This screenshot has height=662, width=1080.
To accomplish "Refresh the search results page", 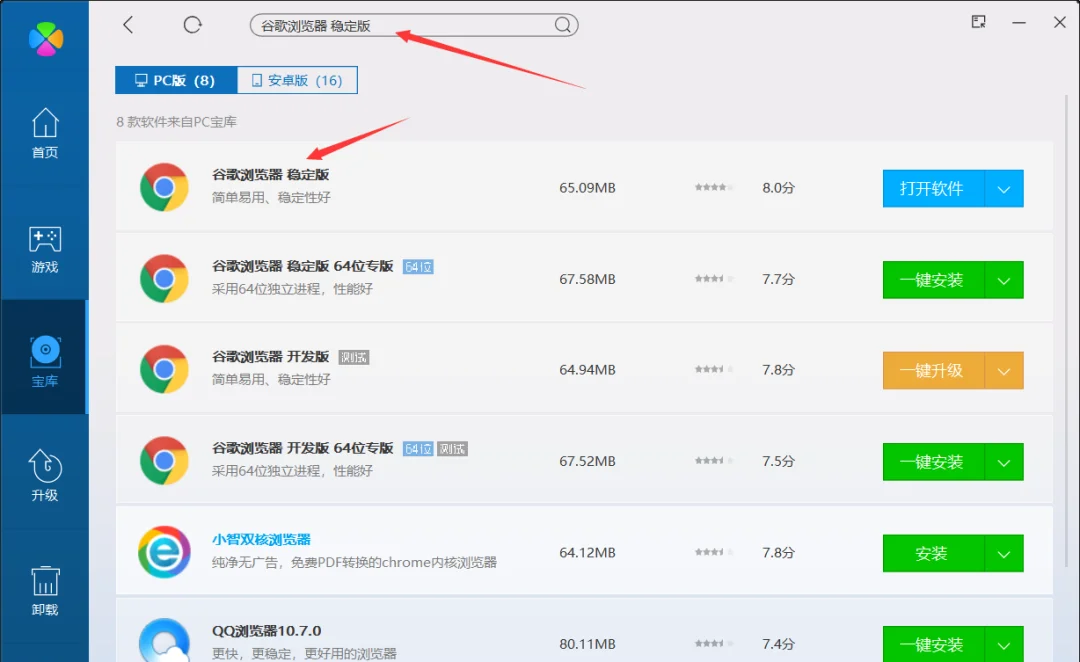I will point(192,25).
